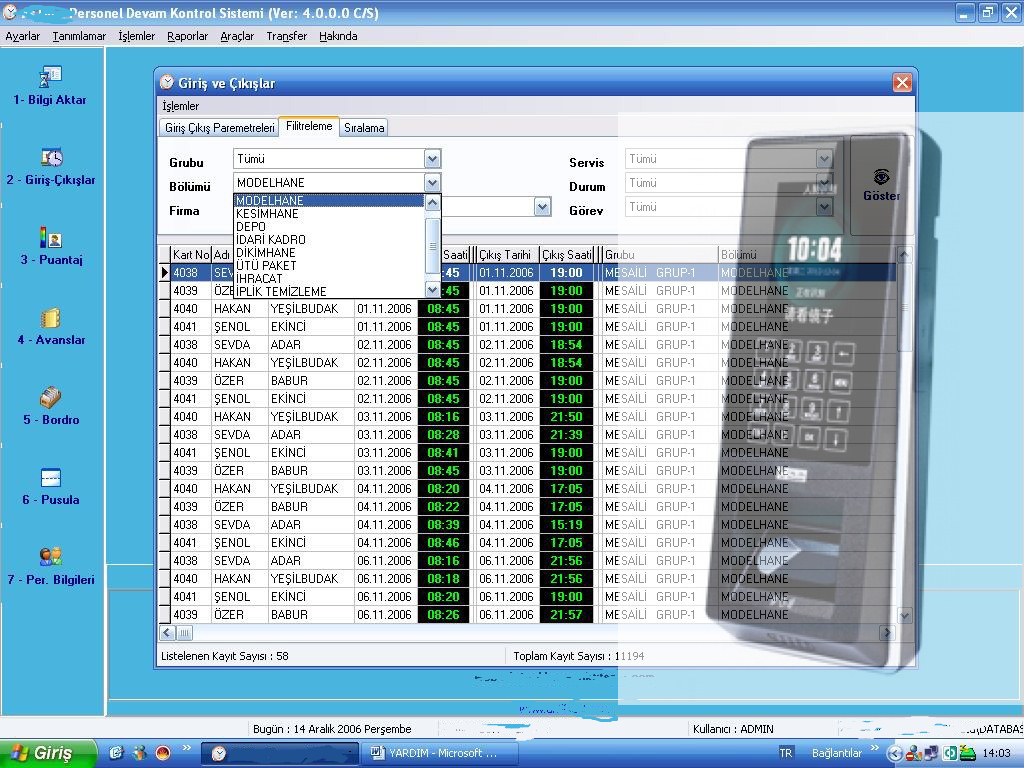Switch to the Sıralama tab

[x=364, y=127]
